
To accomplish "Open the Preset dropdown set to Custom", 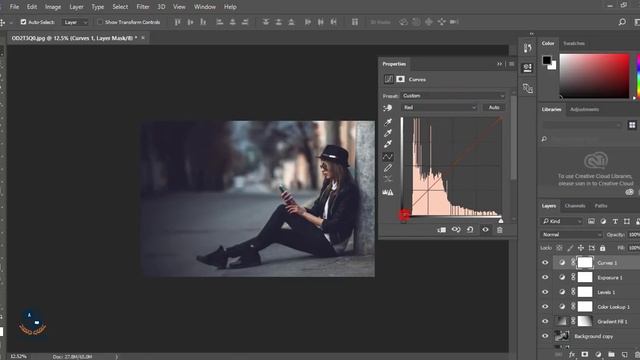I will [x=453, y=96].
